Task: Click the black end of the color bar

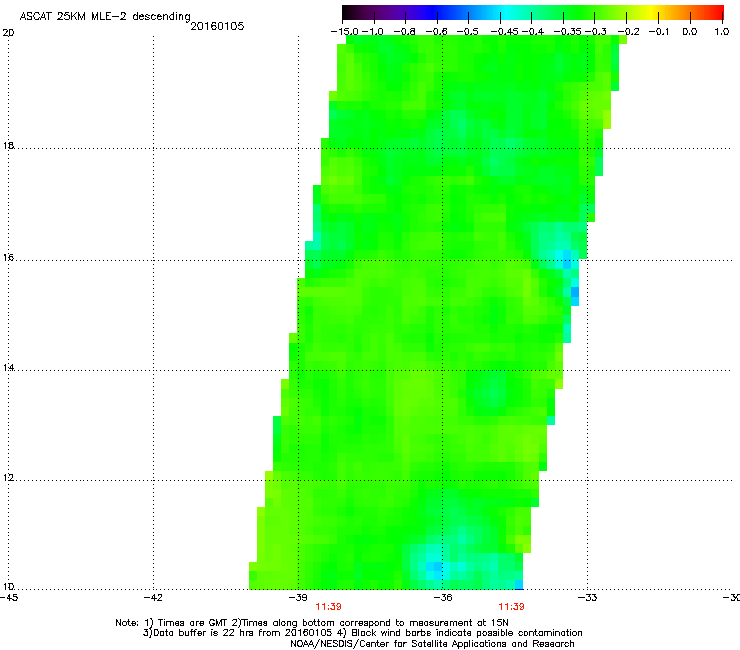Action: click(x=349, y=12)
